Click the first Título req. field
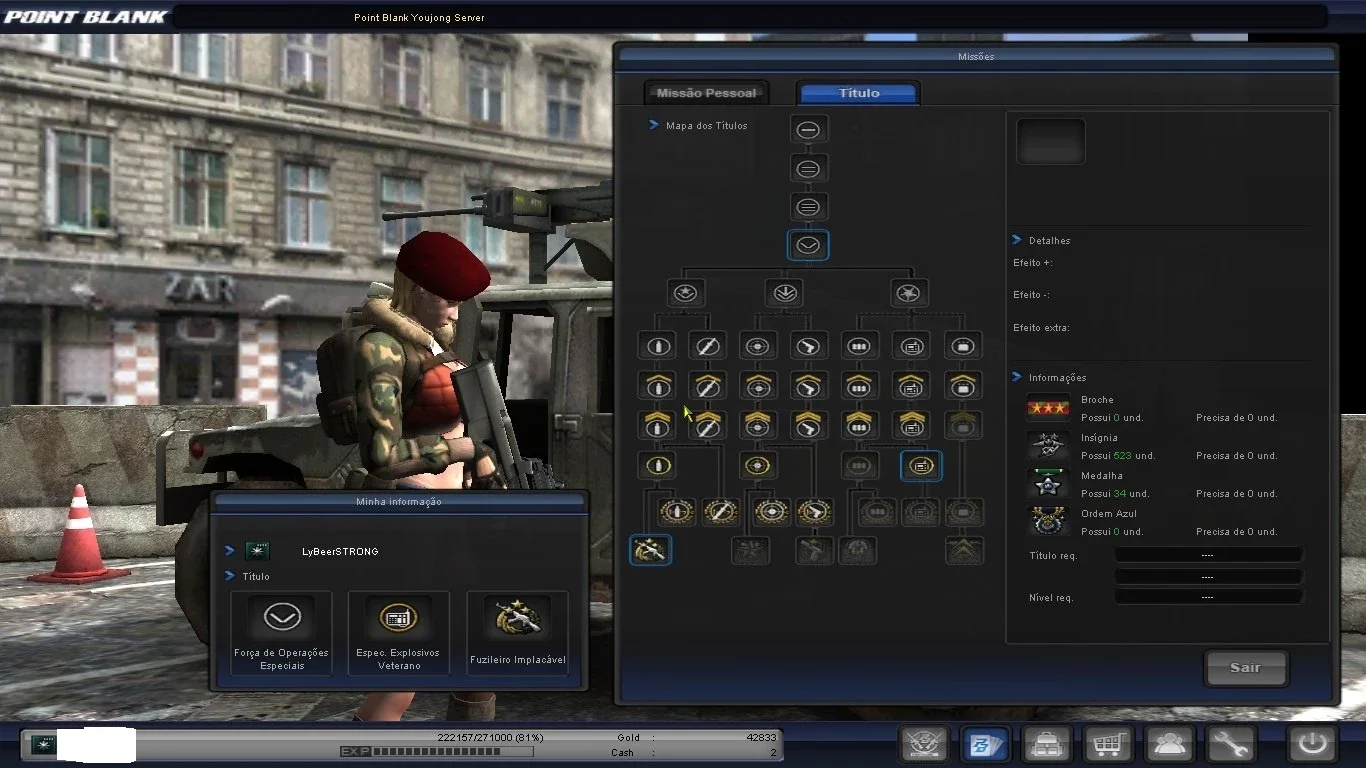1366x768 pixels. coord(1208,555)
